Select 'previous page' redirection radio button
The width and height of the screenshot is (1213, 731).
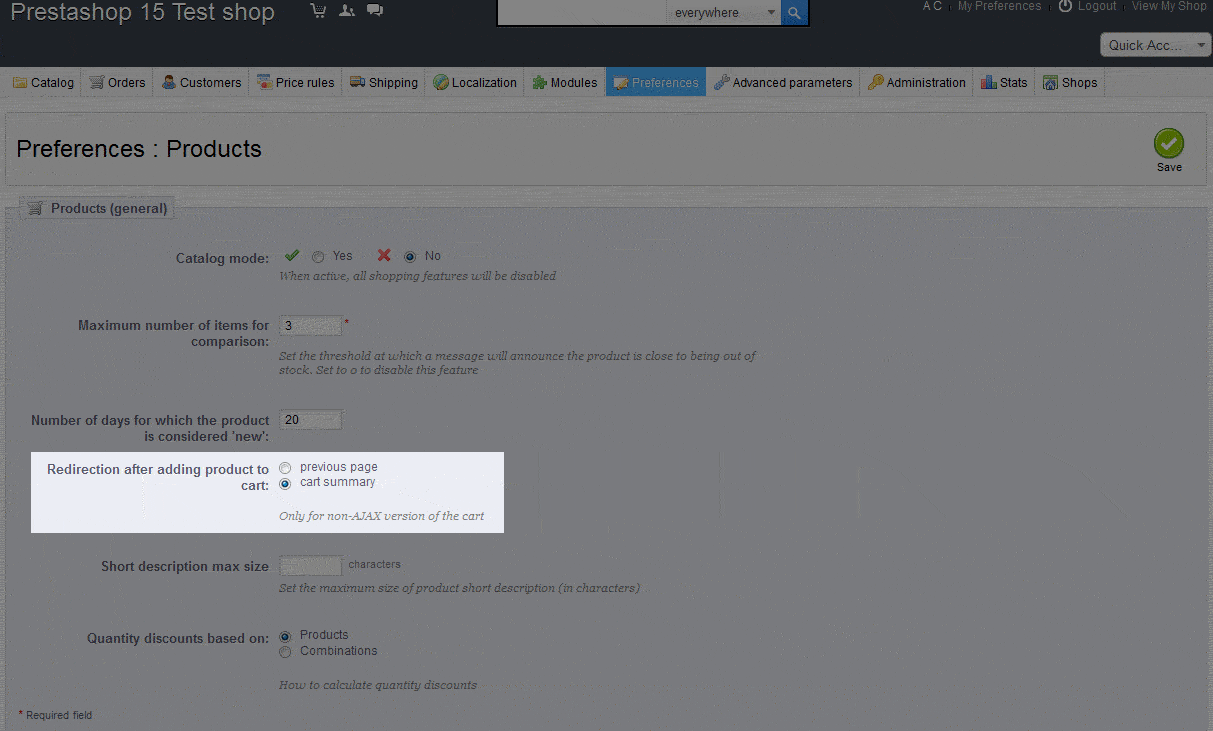pos(286,468)
